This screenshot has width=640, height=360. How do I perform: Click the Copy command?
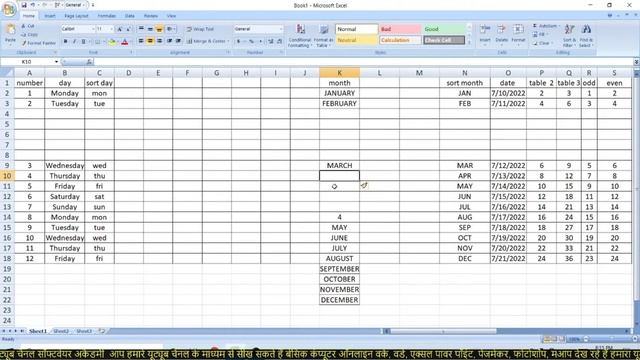point(29,35)
